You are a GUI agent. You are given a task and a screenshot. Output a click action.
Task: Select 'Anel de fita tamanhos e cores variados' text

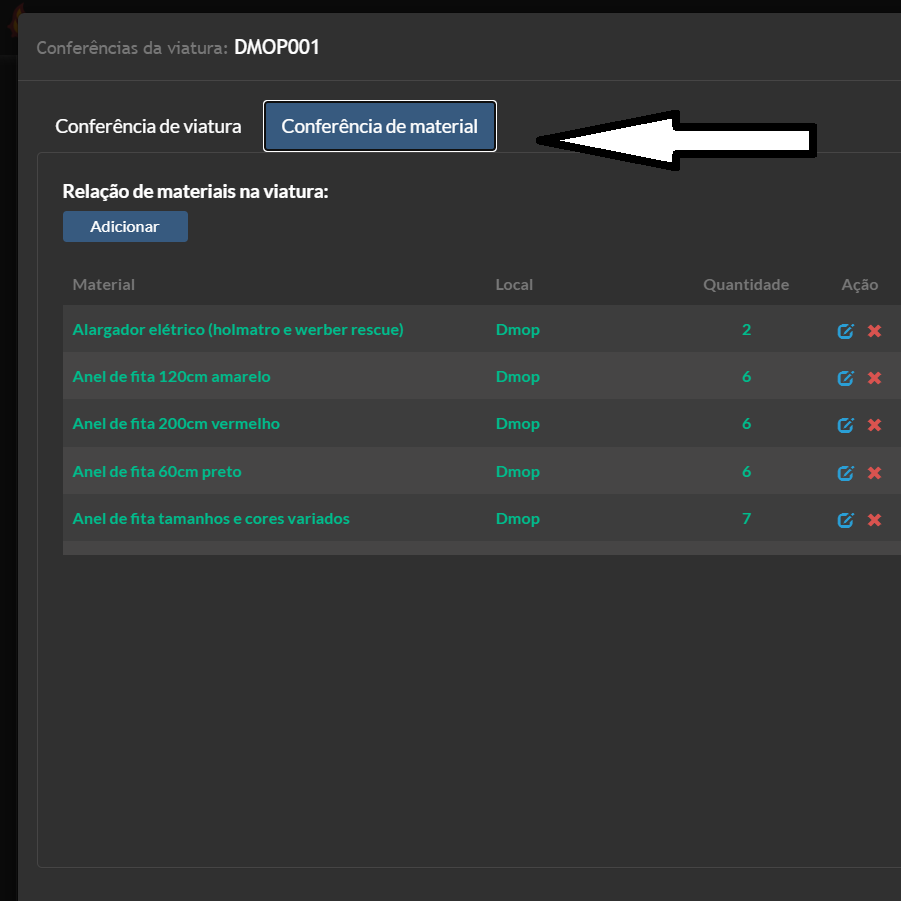(x=211, y=518)
